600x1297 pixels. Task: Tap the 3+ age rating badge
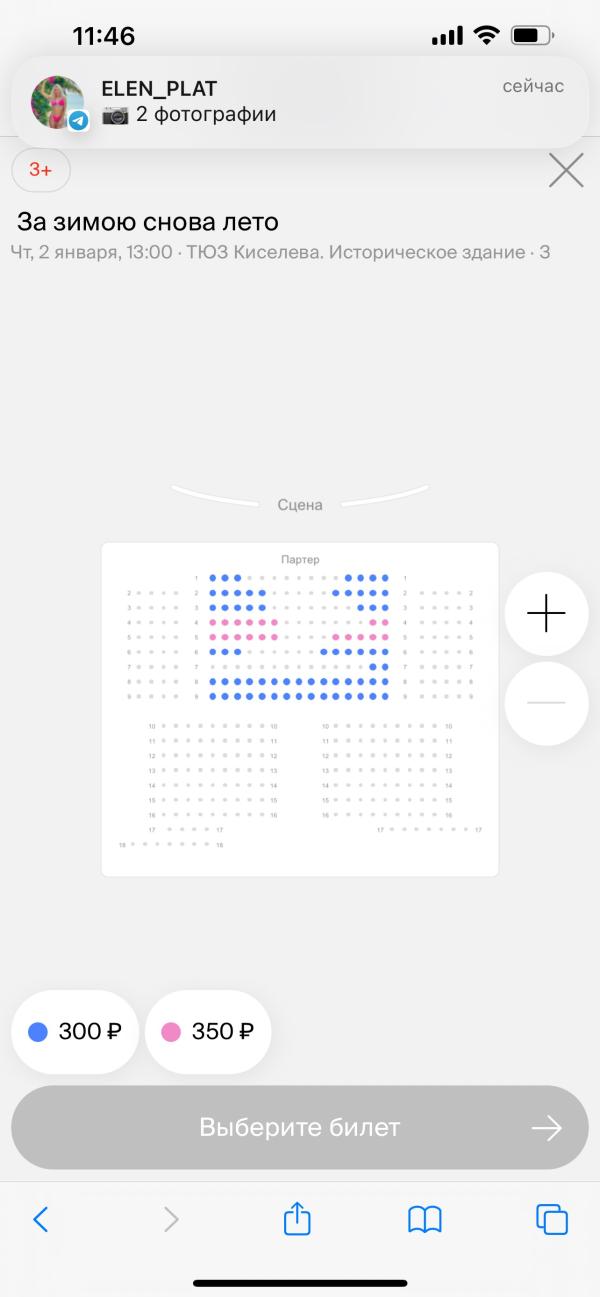(x=41, y=170)
